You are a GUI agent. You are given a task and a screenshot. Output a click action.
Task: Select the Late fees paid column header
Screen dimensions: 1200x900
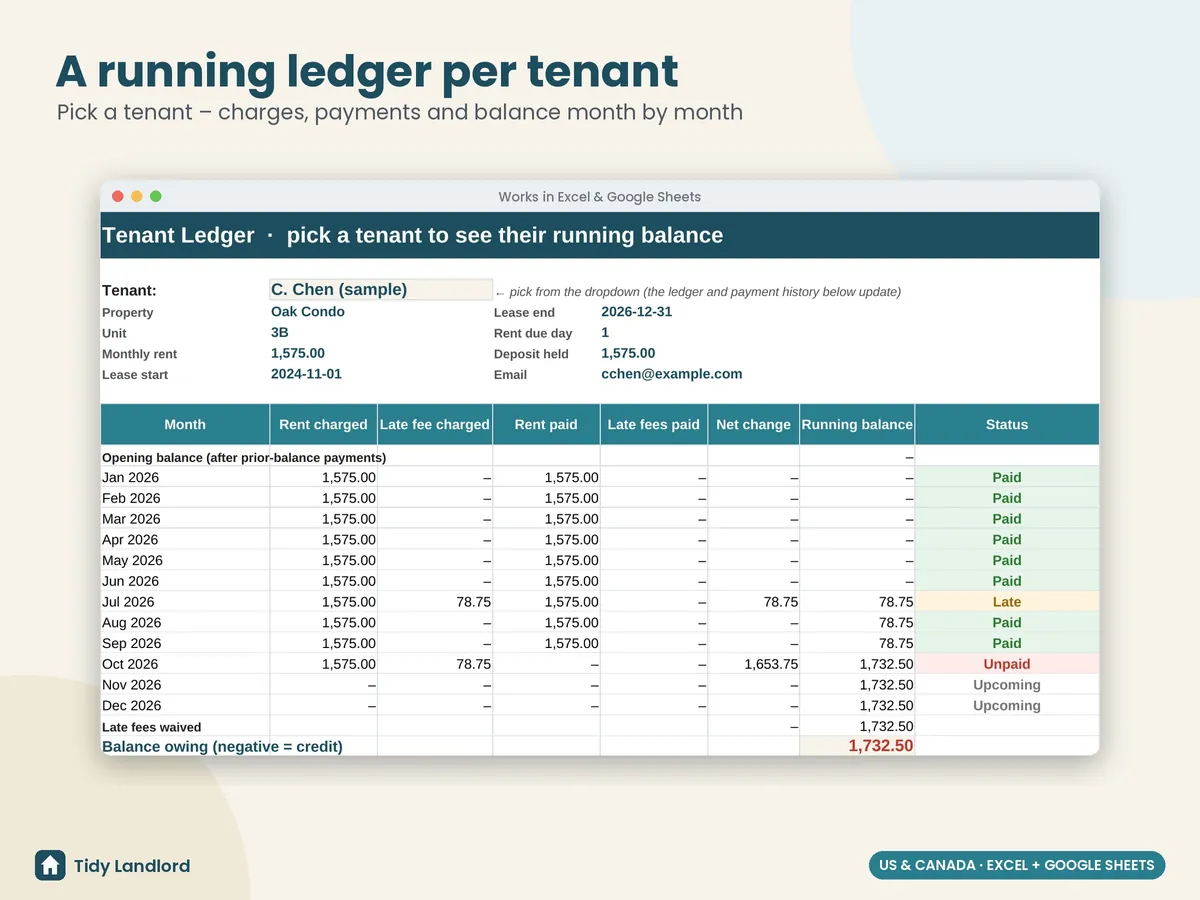click(x=654, y=424)
